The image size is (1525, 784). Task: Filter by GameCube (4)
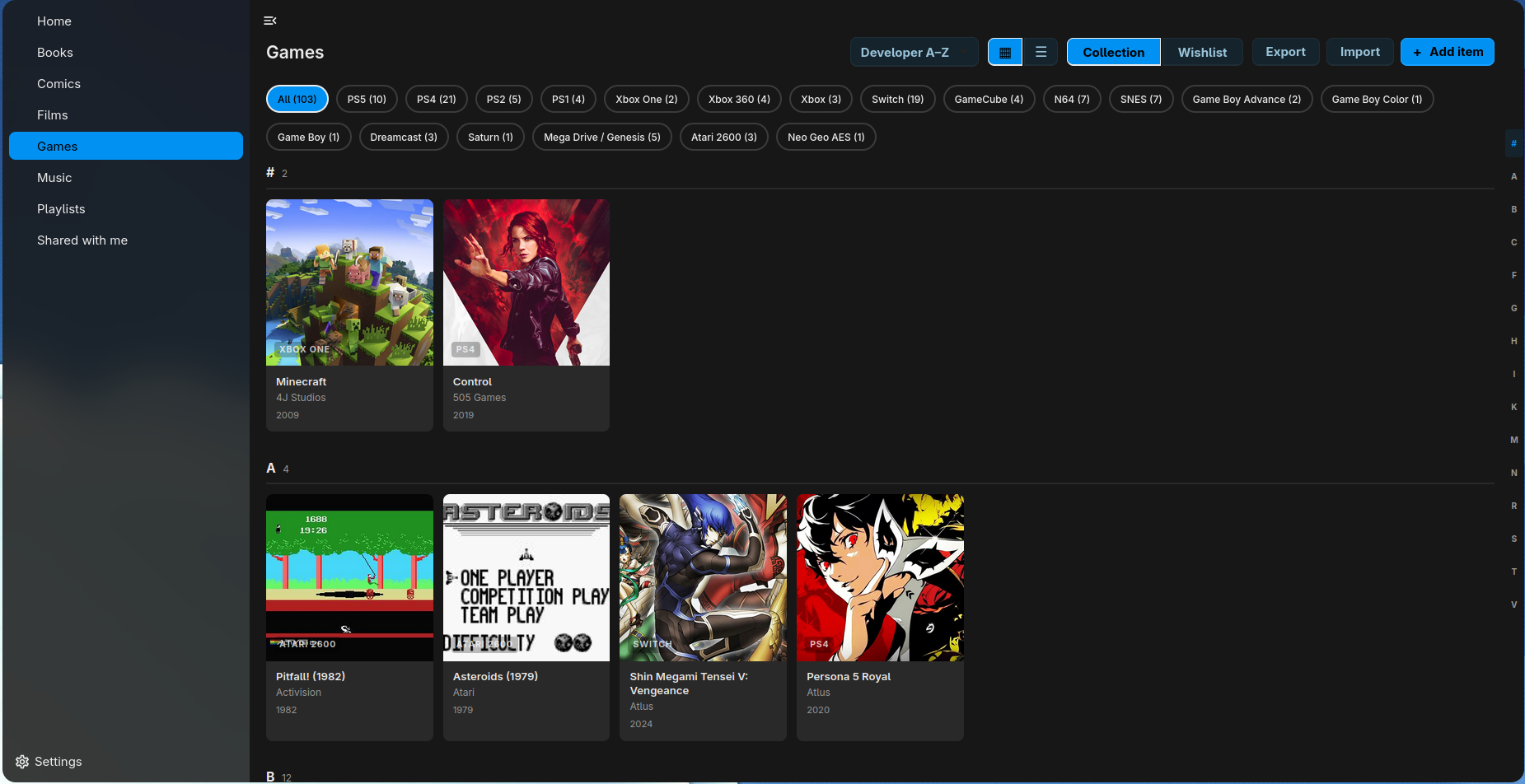pos(989,99)
